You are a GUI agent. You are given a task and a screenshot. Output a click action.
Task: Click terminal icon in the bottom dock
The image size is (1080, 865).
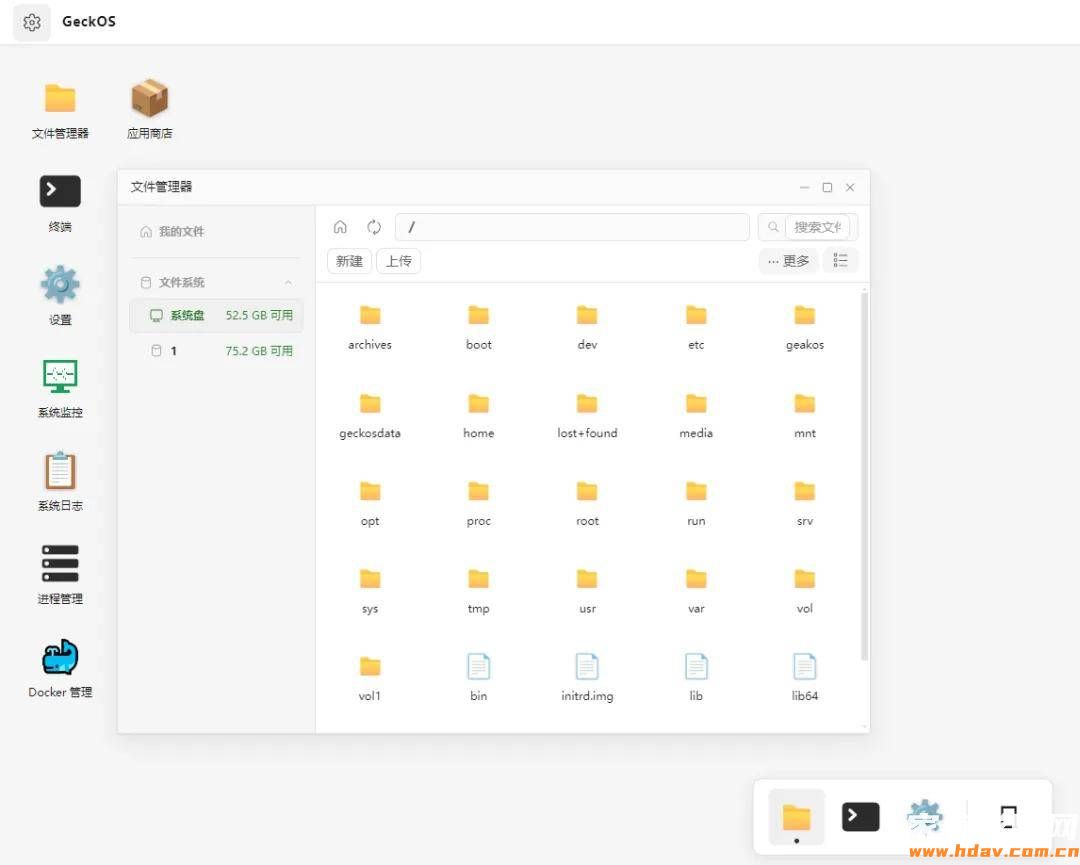tap(860, 817)
